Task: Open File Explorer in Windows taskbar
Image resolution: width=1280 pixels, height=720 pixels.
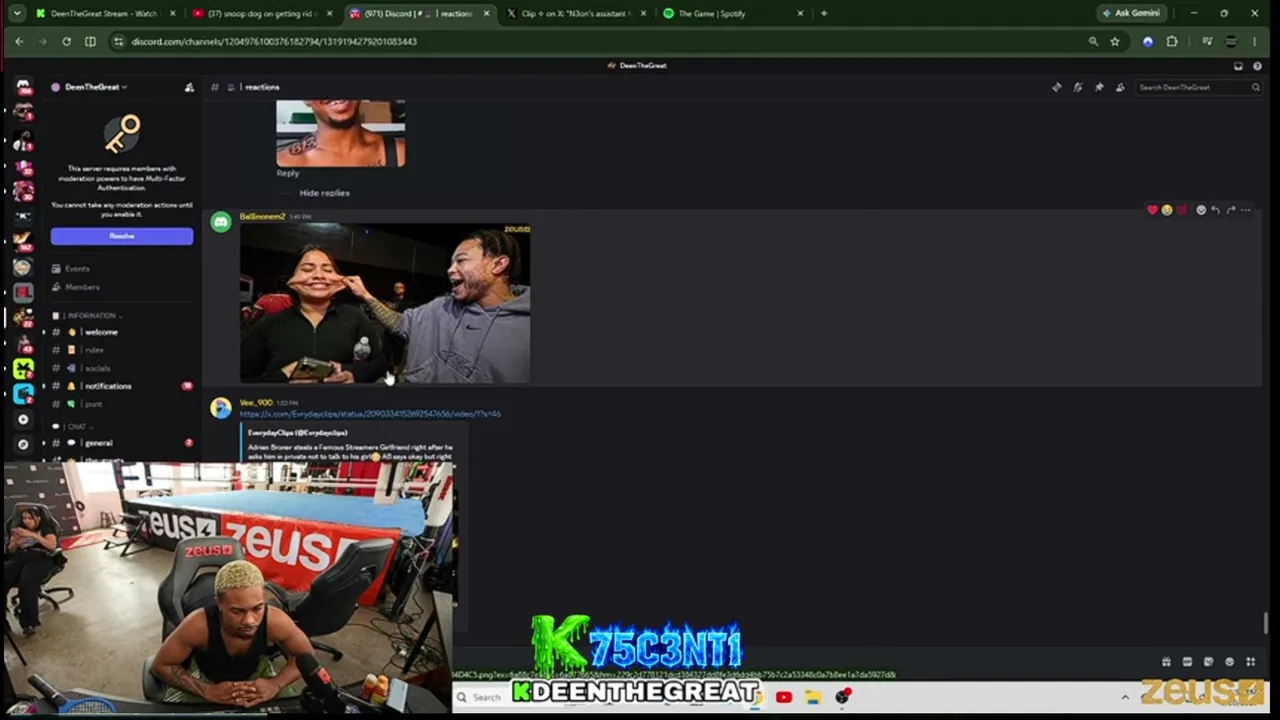Action: click(x=812, y=697)
